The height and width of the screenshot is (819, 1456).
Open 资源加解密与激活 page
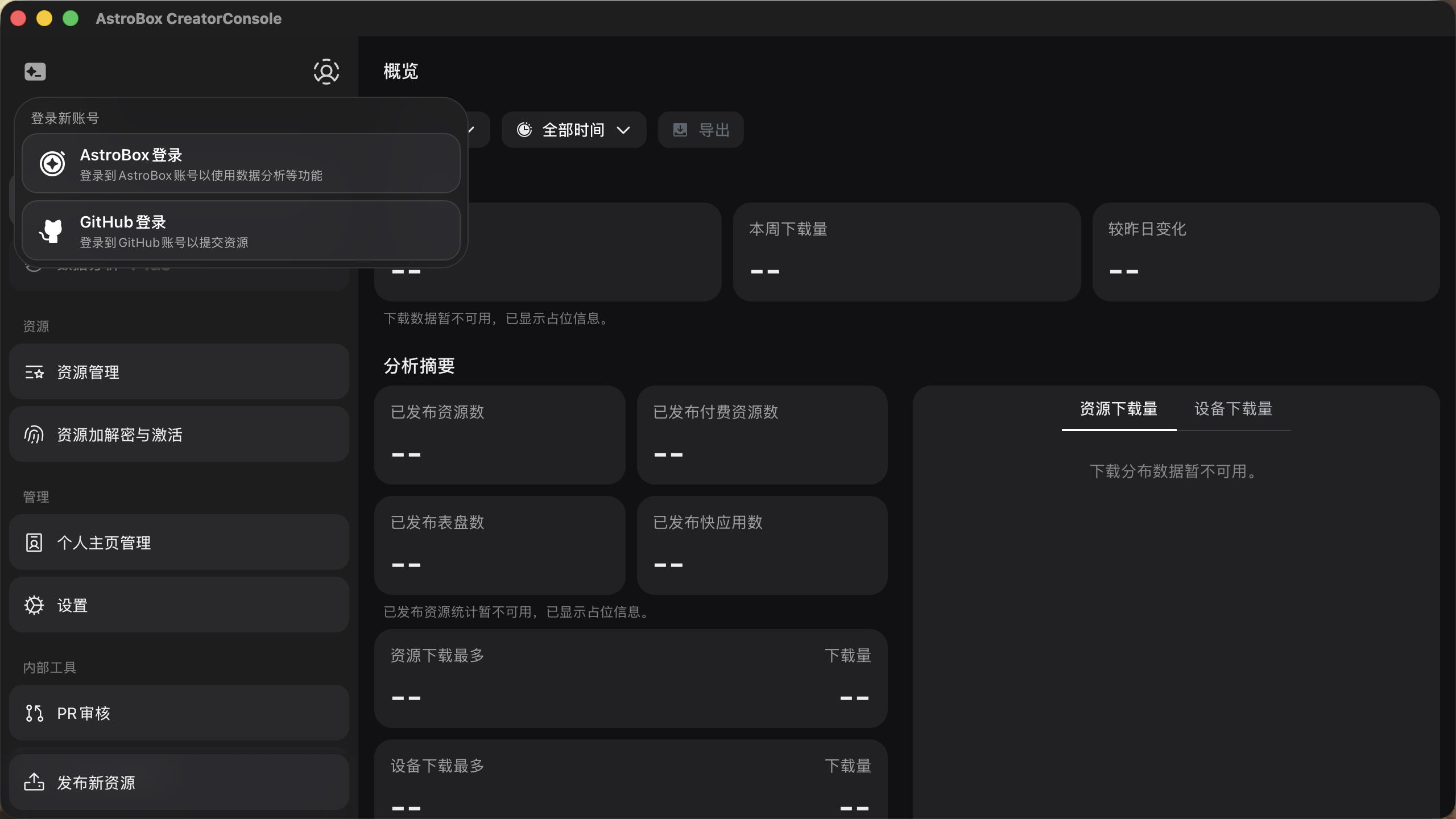pyautogui.click(x=179, y=435)
